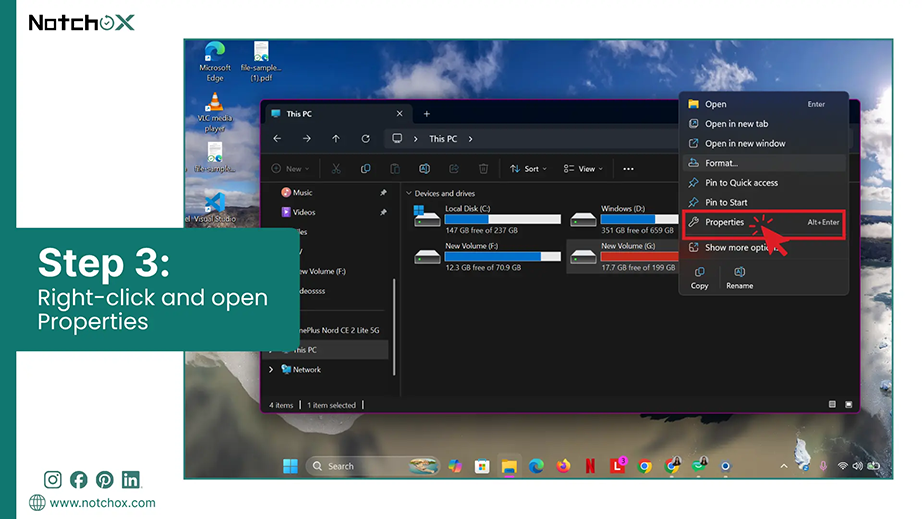Open Microsoft Edge desktop shortcut

click(x=215, y=62)
